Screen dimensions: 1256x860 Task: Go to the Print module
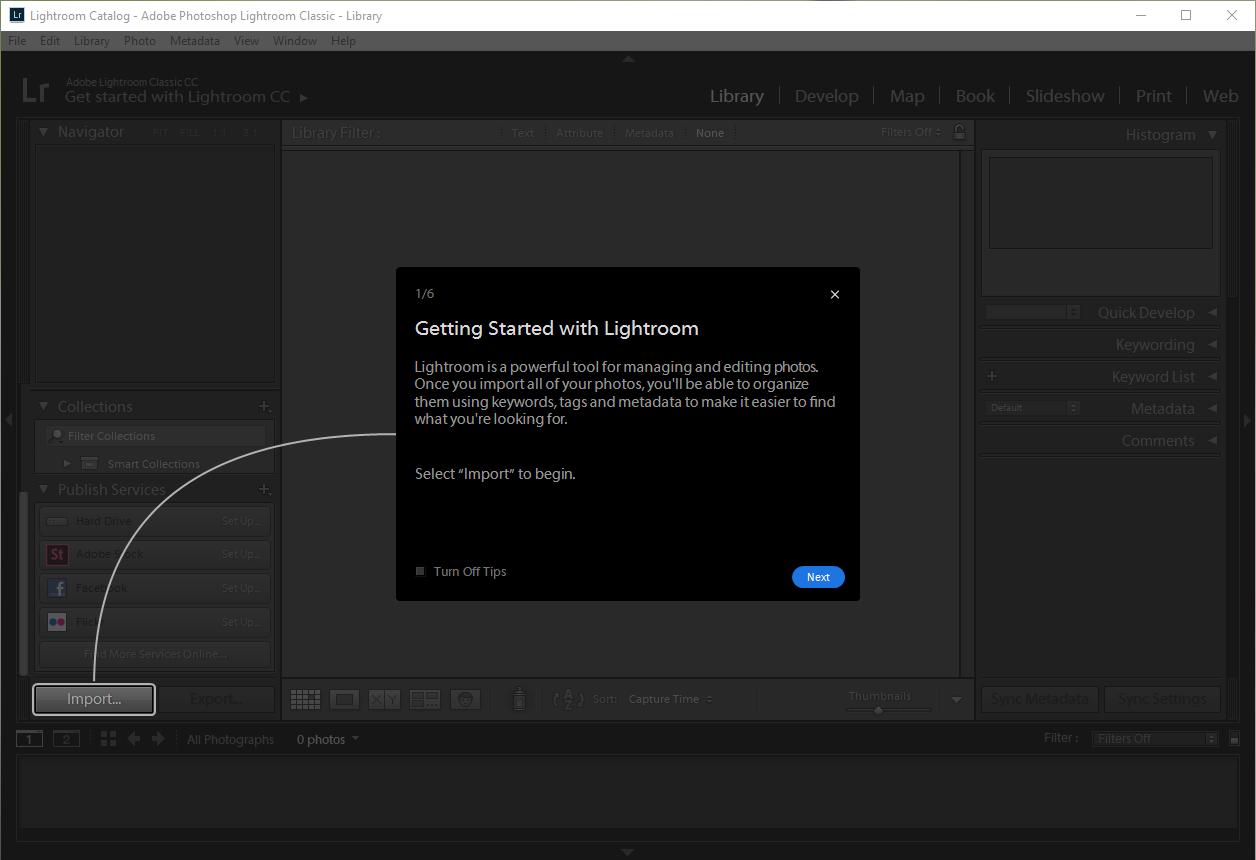pyautogui.click(x=1153, y=96)
